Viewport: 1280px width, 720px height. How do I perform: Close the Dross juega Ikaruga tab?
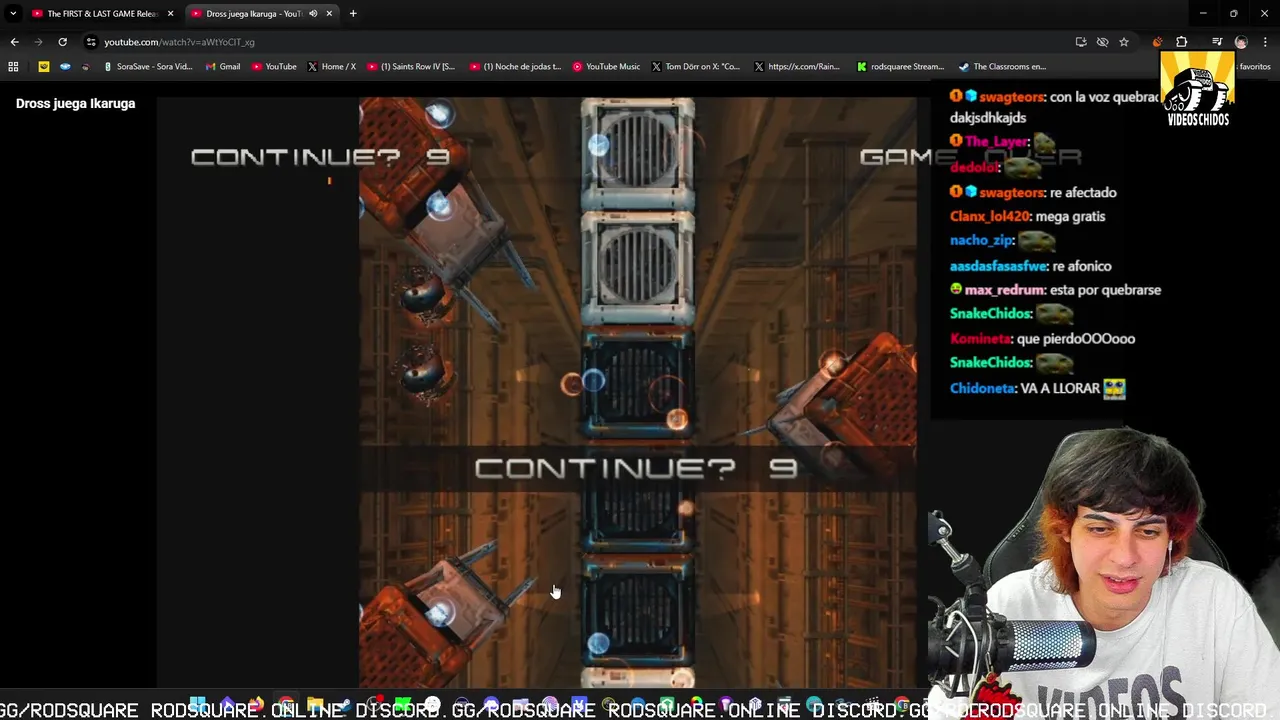coord(329,14)
